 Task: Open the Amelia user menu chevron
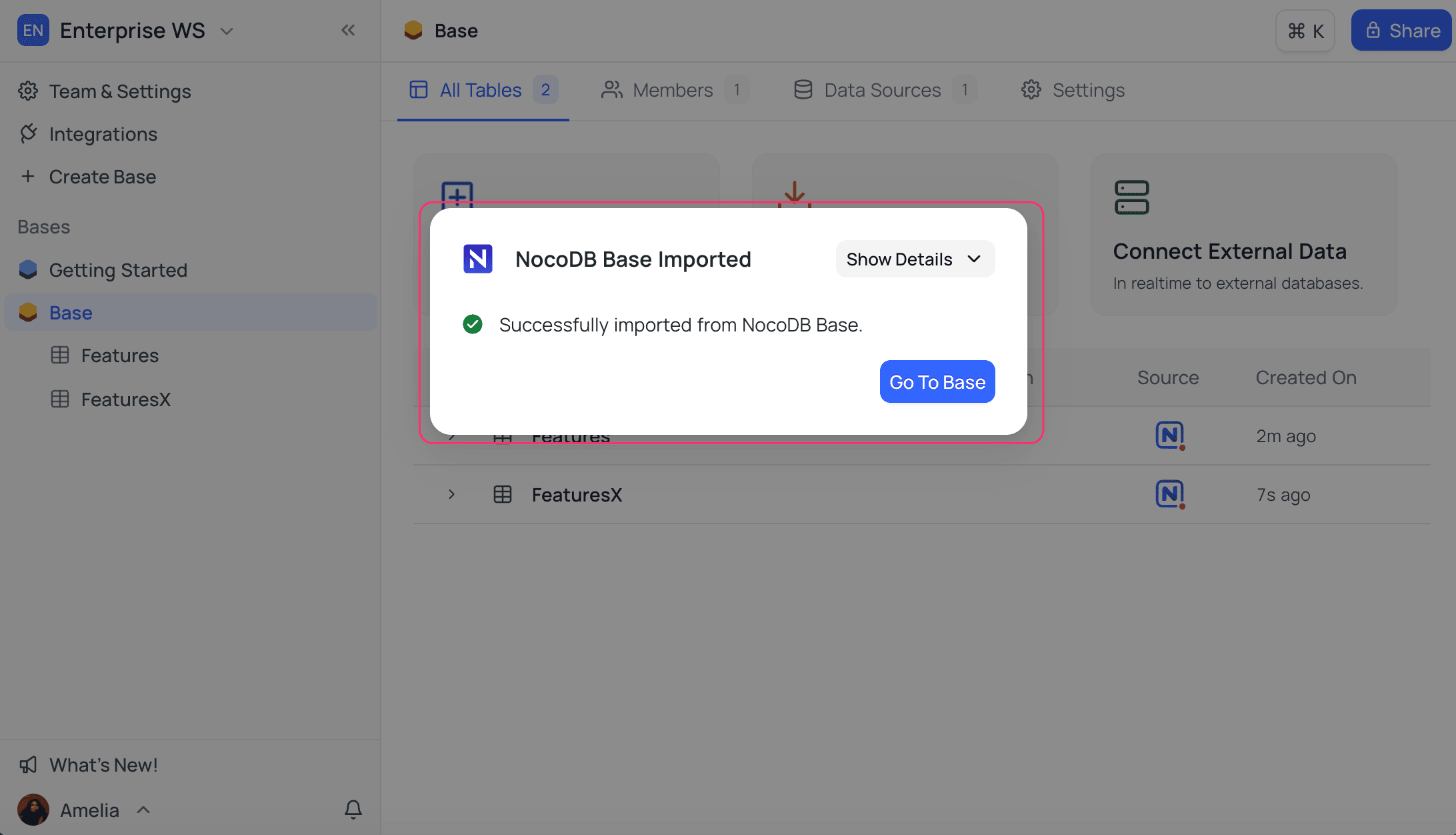[x=143, y=810]
